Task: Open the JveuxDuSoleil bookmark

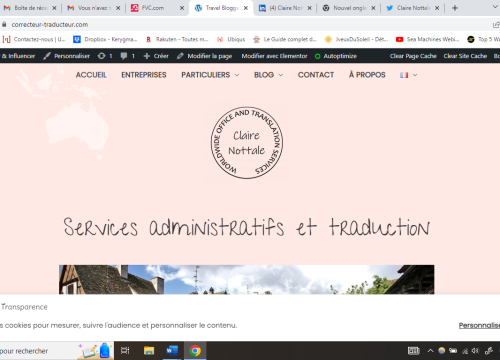Action: coord(357,39)
